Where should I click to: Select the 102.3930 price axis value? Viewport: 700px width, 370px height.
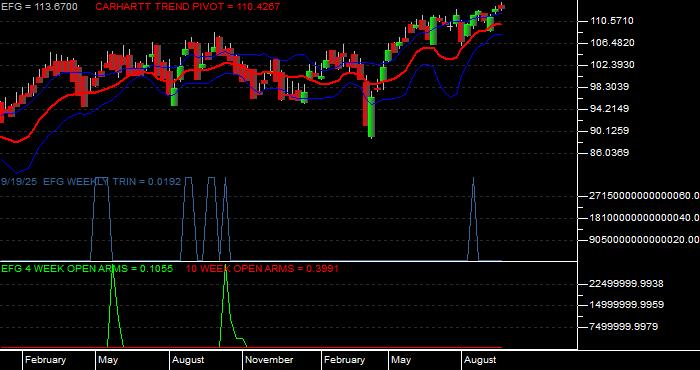coord(612,65)
